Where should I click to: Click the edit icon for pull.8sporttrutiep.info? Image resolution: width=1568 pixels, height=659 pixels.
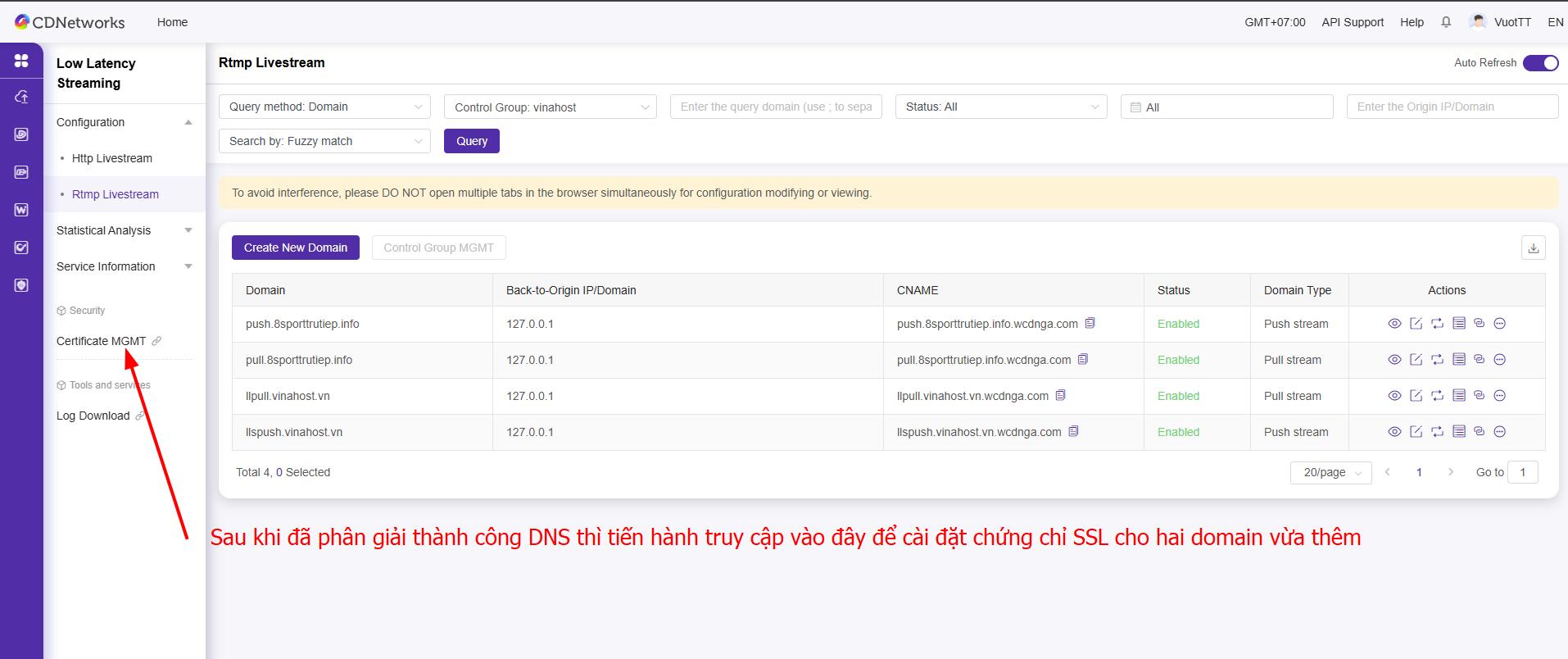(x=1416, y=360)
